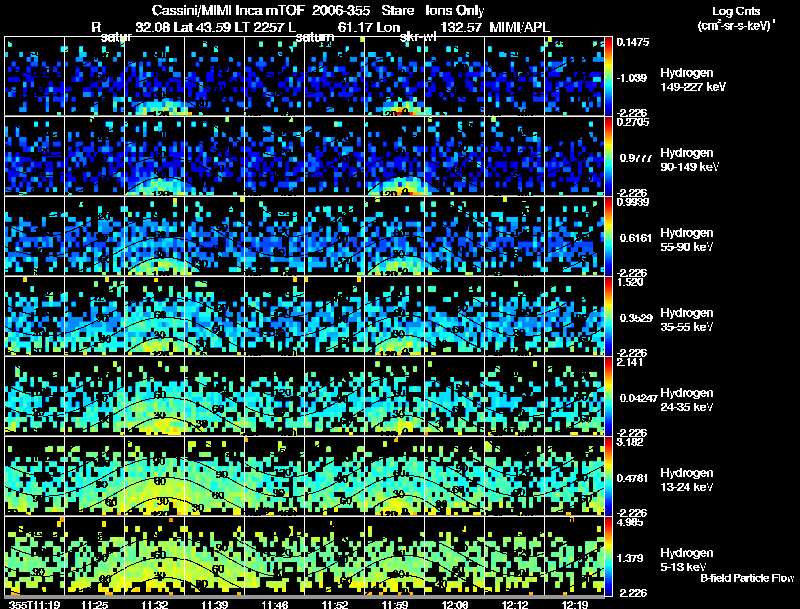
Task: Click the color bar beside 35-55 keV row
Action: click(x=608, y=316)
